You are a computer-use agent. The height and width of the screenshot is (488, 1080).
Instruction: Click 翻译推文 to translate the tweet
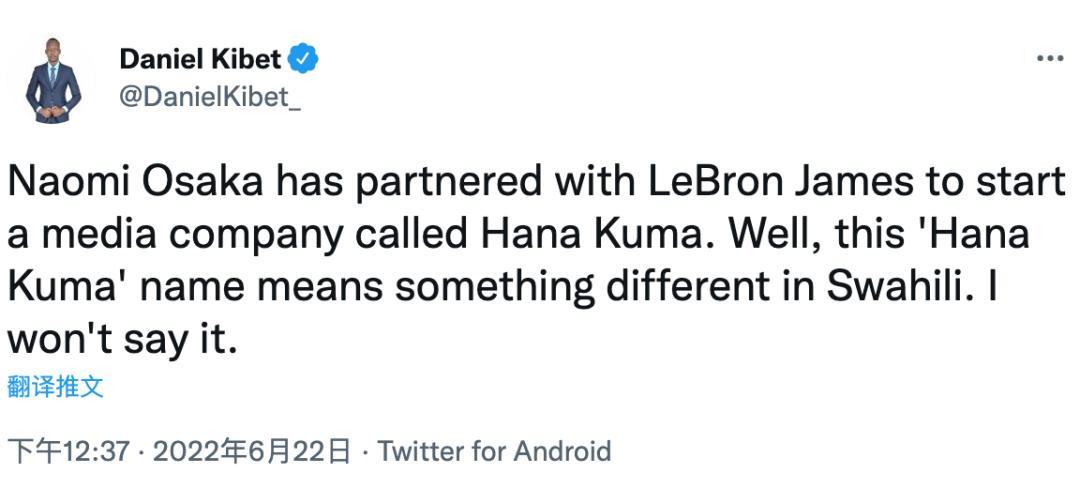click(x=55, y=387)
